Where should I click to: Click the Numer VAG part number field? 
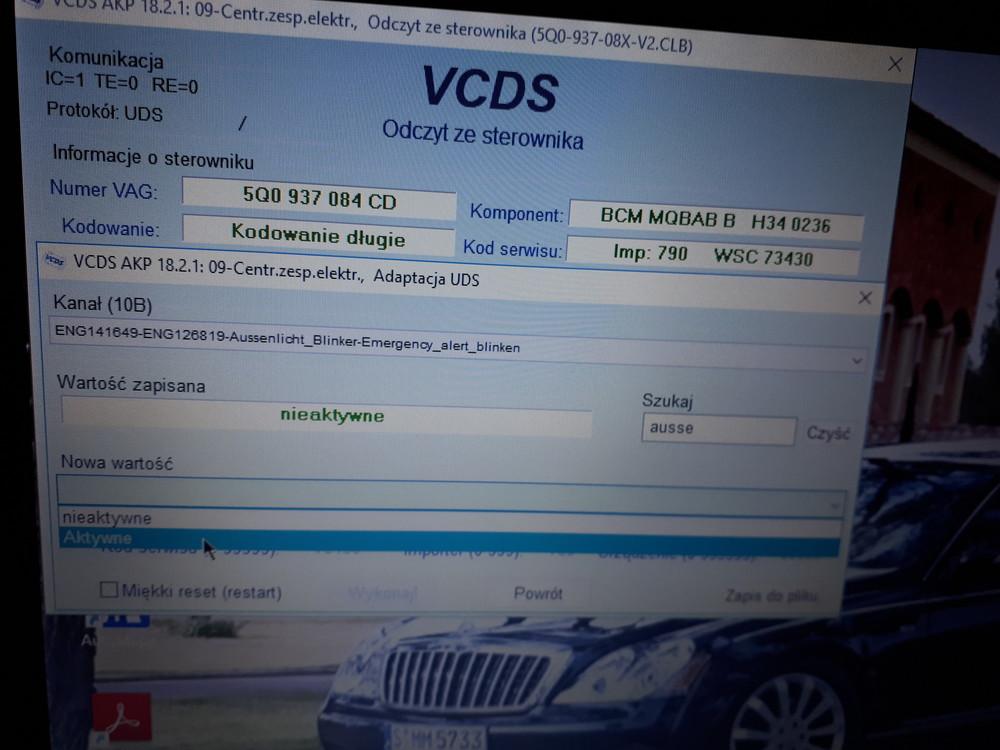pyautogui.click(x=319, y=199)
